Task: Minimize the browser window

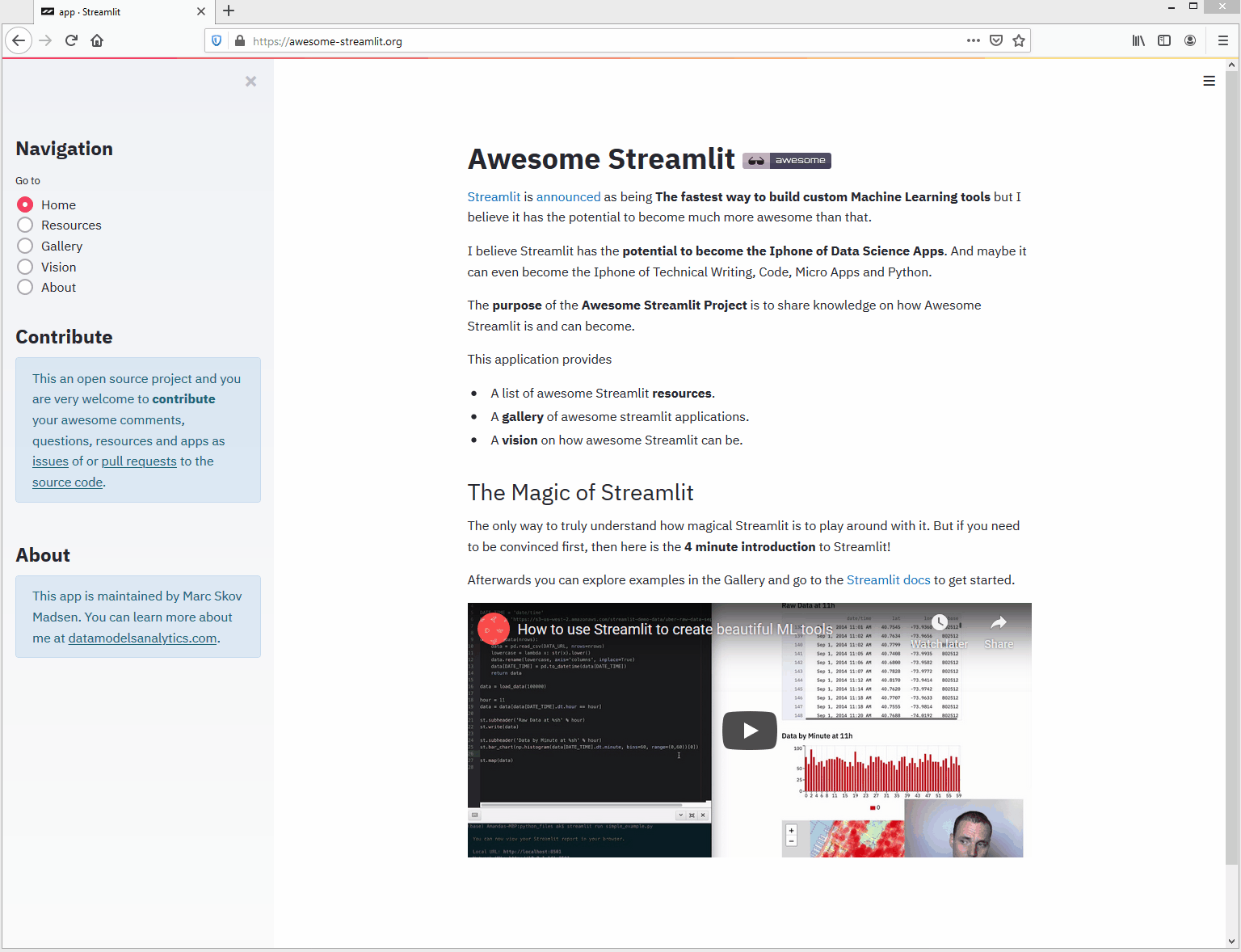Action: [x=1172, y=6]
